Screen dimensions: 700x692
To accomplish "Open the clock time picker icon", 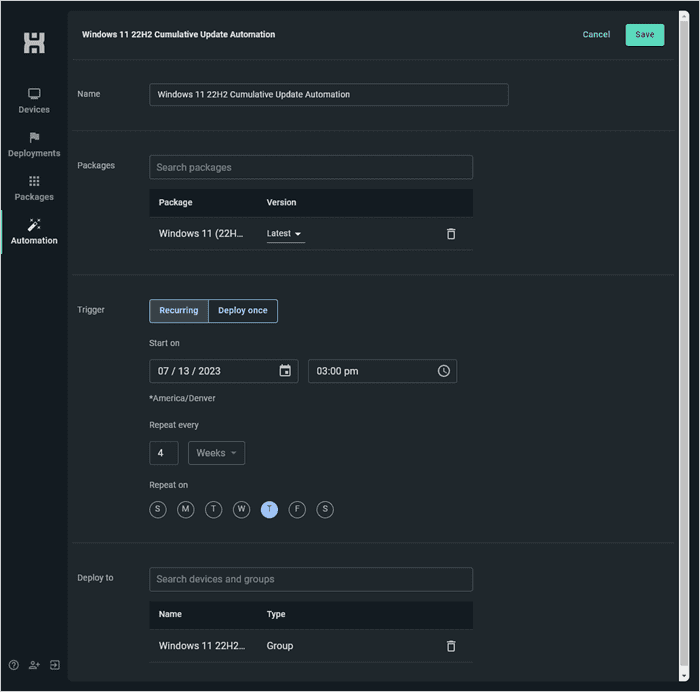I will [x=443, y=371].
